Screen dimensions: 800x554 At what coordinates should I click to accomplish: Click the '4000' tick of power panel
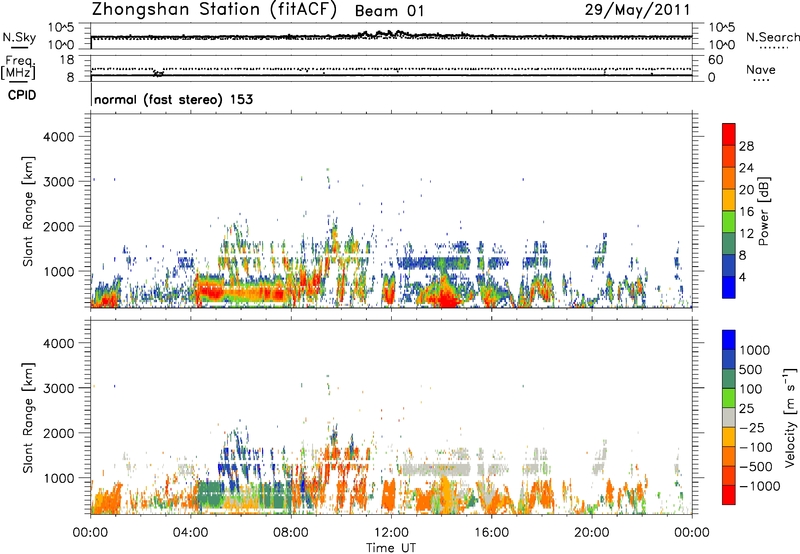(x=59, y=137)
